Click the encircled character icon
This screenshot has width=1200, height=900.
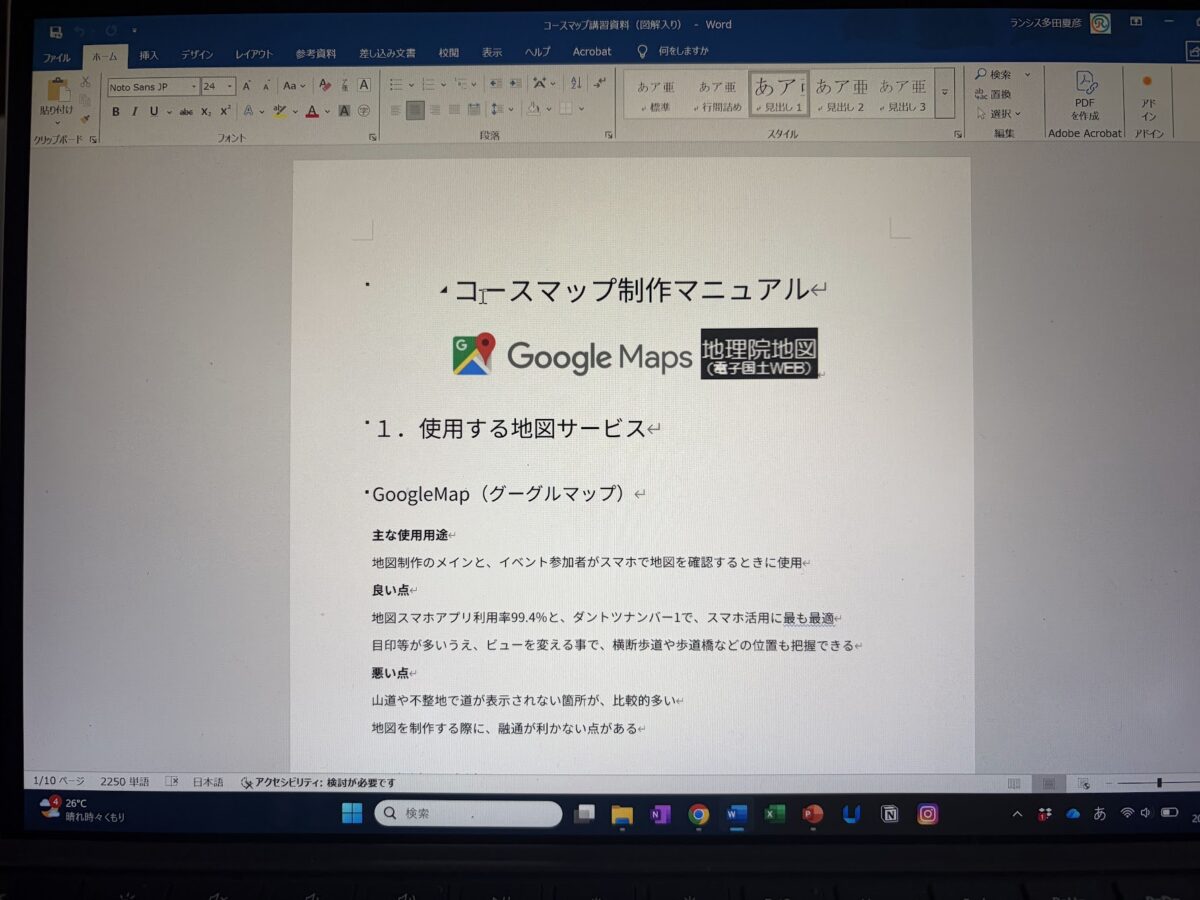pyautogui.click(x=364, y=112)
